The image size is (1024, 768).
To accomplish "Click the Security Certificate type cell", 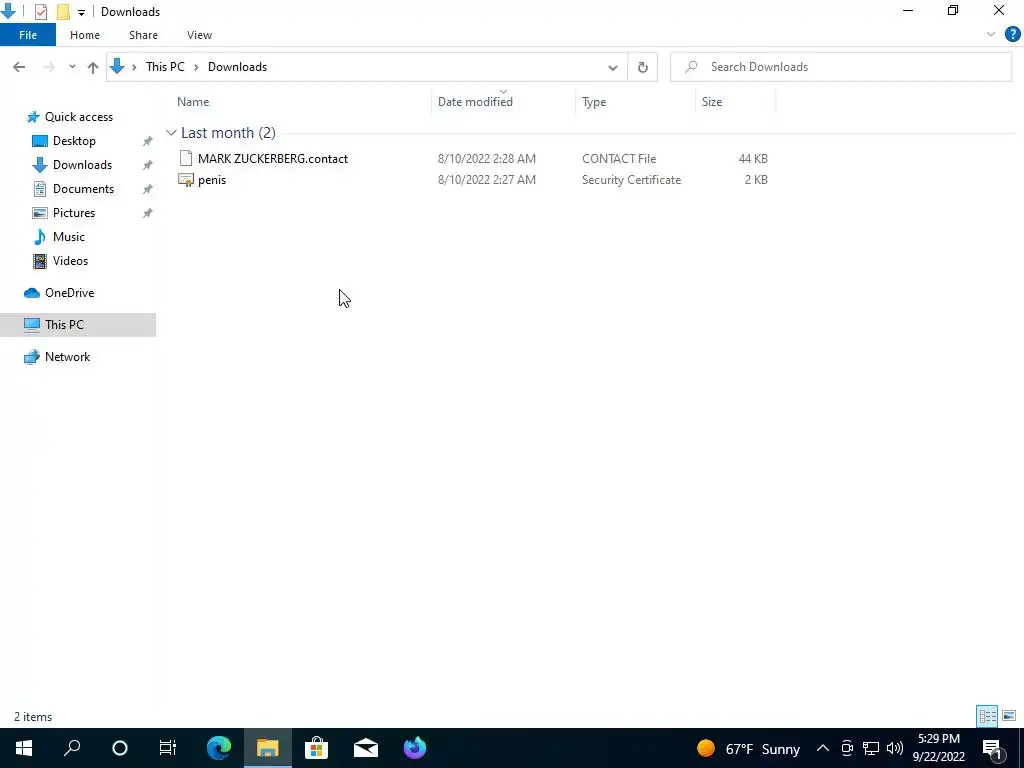I will (x=631, y=180).
